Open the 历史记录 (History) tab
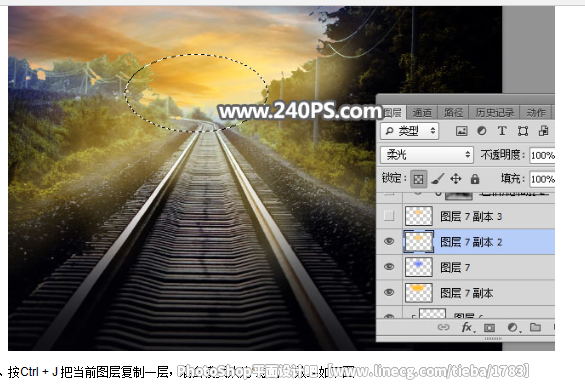Screen dimensions: 585x390 click(x=495, y=112)
